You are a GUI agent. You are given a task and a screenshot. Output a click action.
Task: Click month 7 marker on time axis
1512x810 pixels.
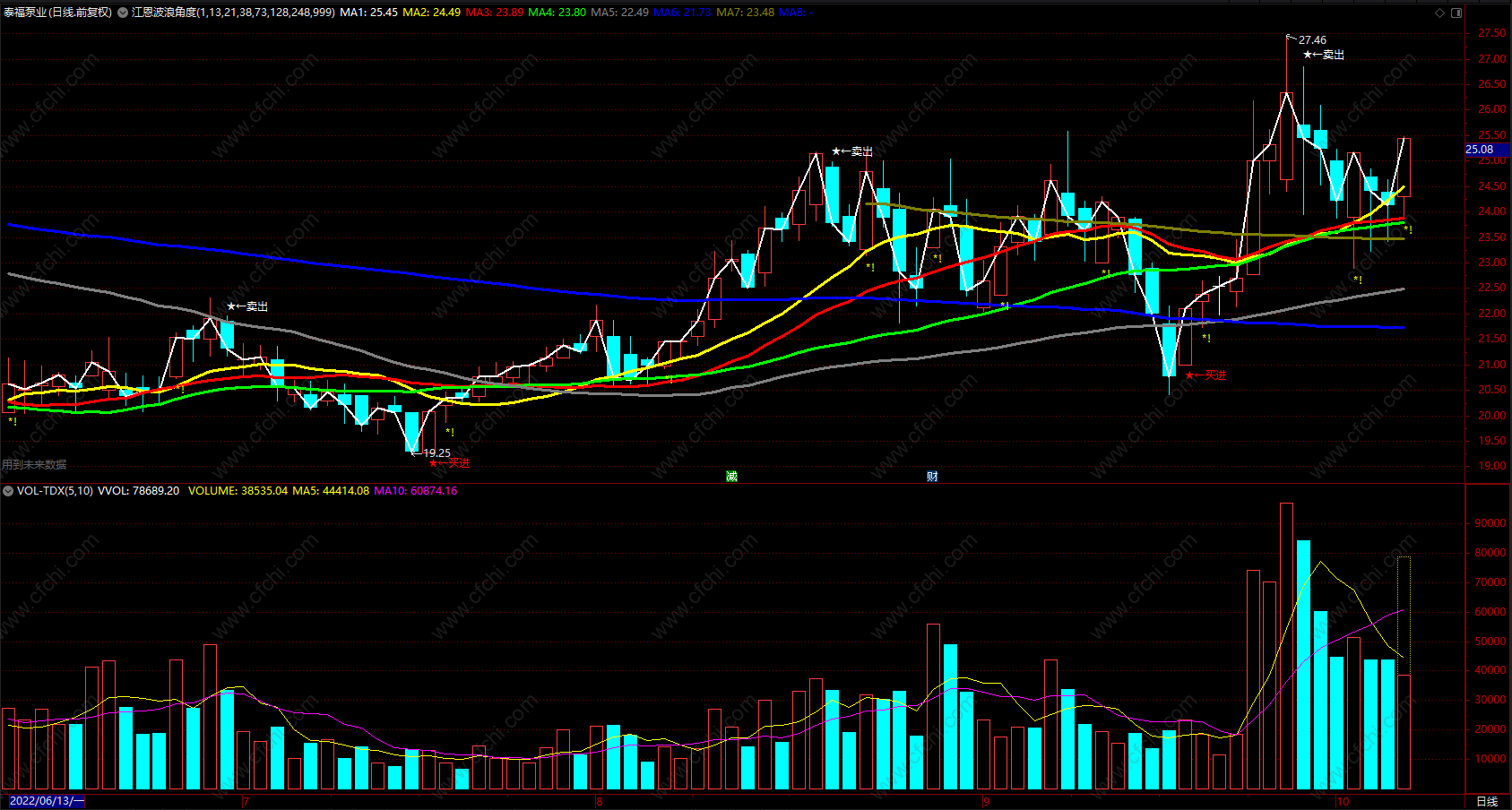pyautogui.click(x=246, y=801)
